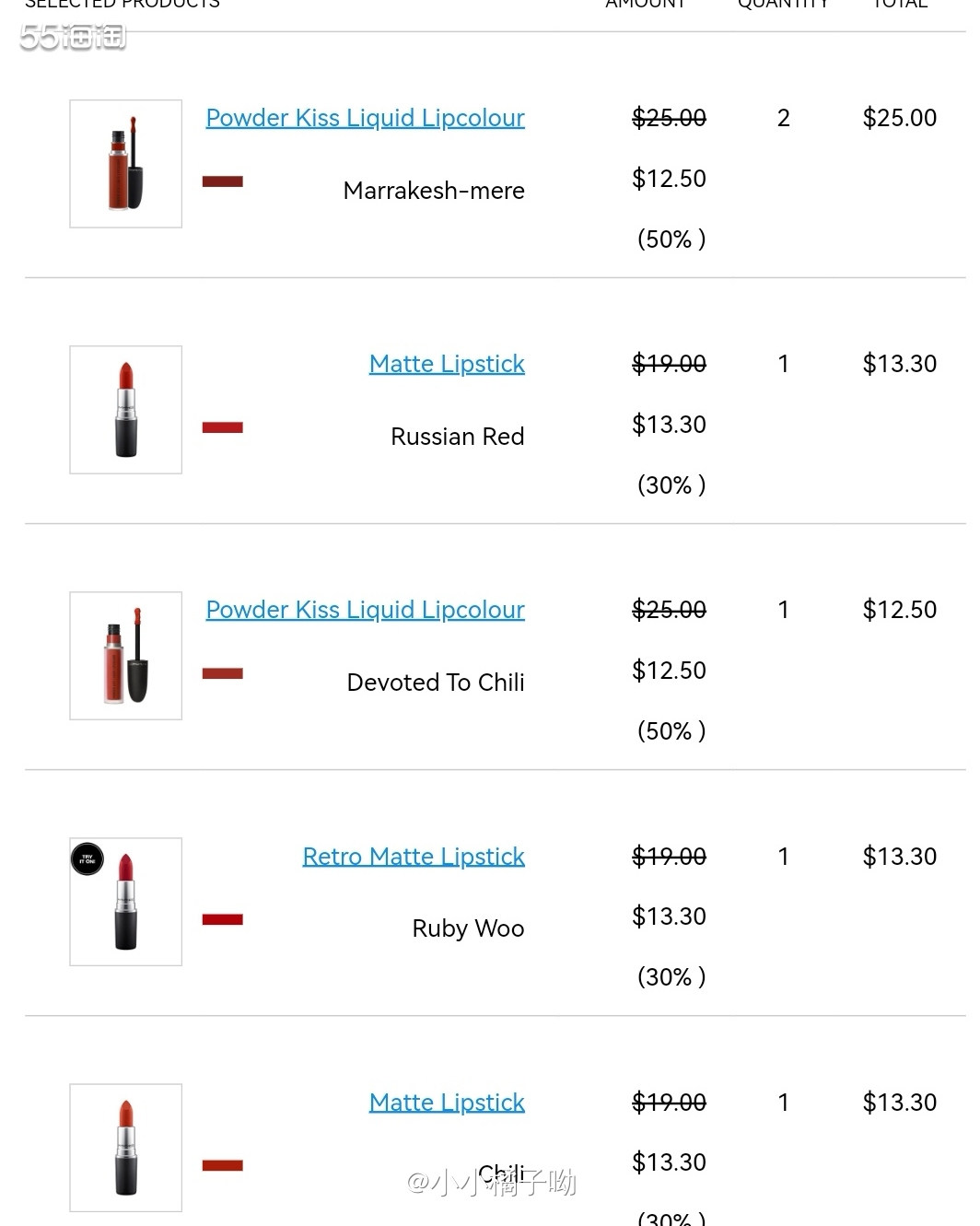Click the Devoted To Chili color swatch
980x1226 pixels.
coord(223,673)
